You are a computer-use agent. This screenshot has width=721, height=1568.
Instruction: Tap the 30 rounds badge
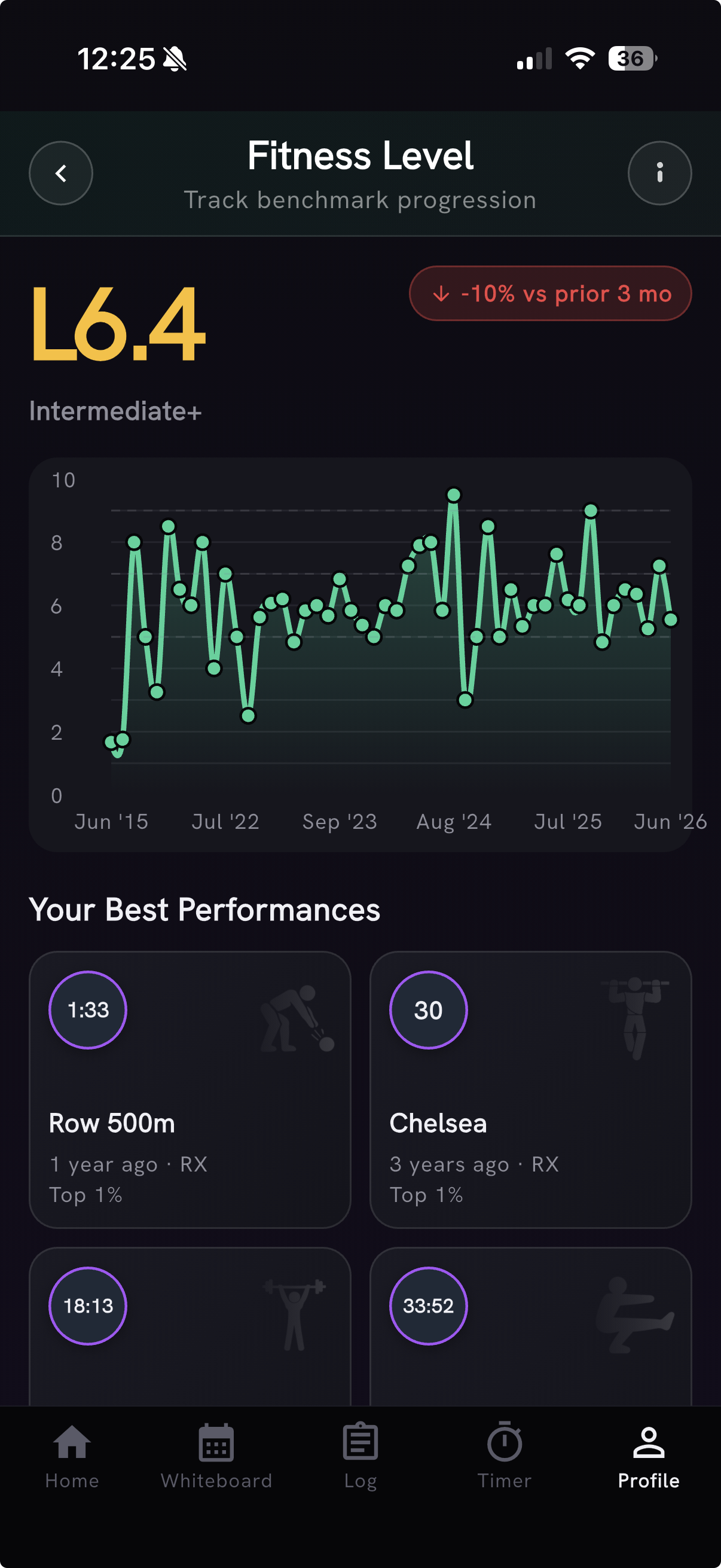(x=428, y=1010)
